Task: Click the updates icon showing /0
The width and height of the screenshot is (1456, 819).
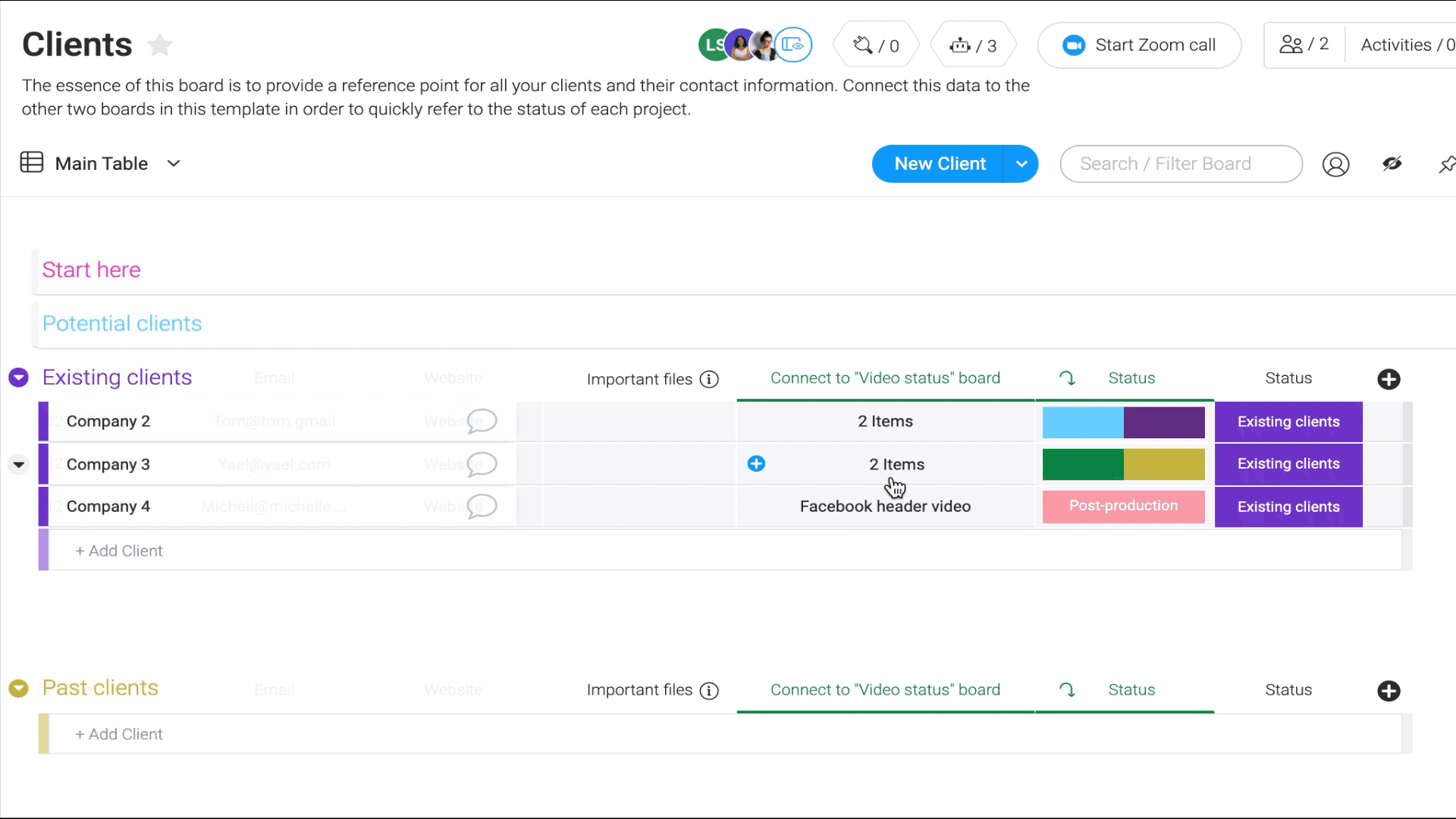Action: click(x=878, y=45)
